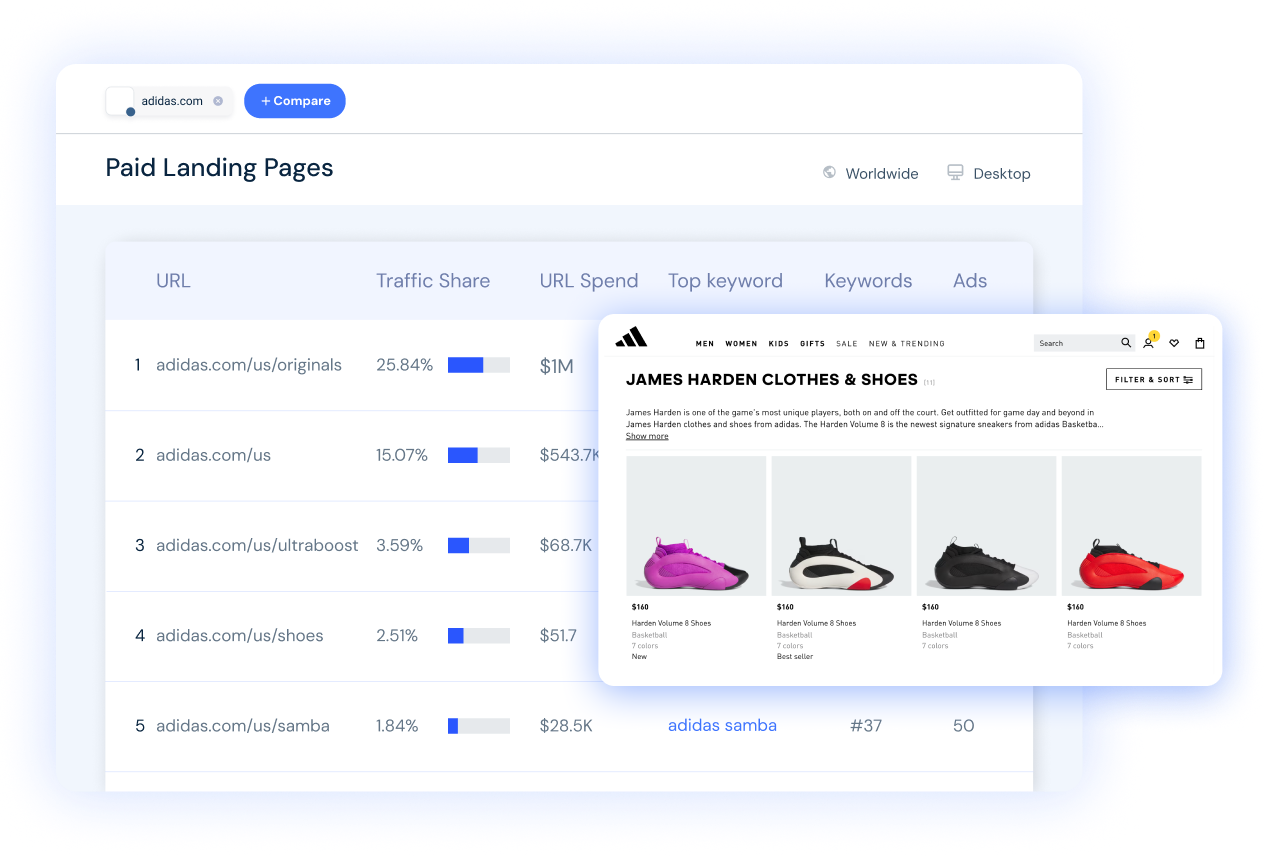The height and width of the screenshot is (856, 1280).
Task: Click the $68.7K spend value
Action: pyautogui.click(x=566, y=545)
